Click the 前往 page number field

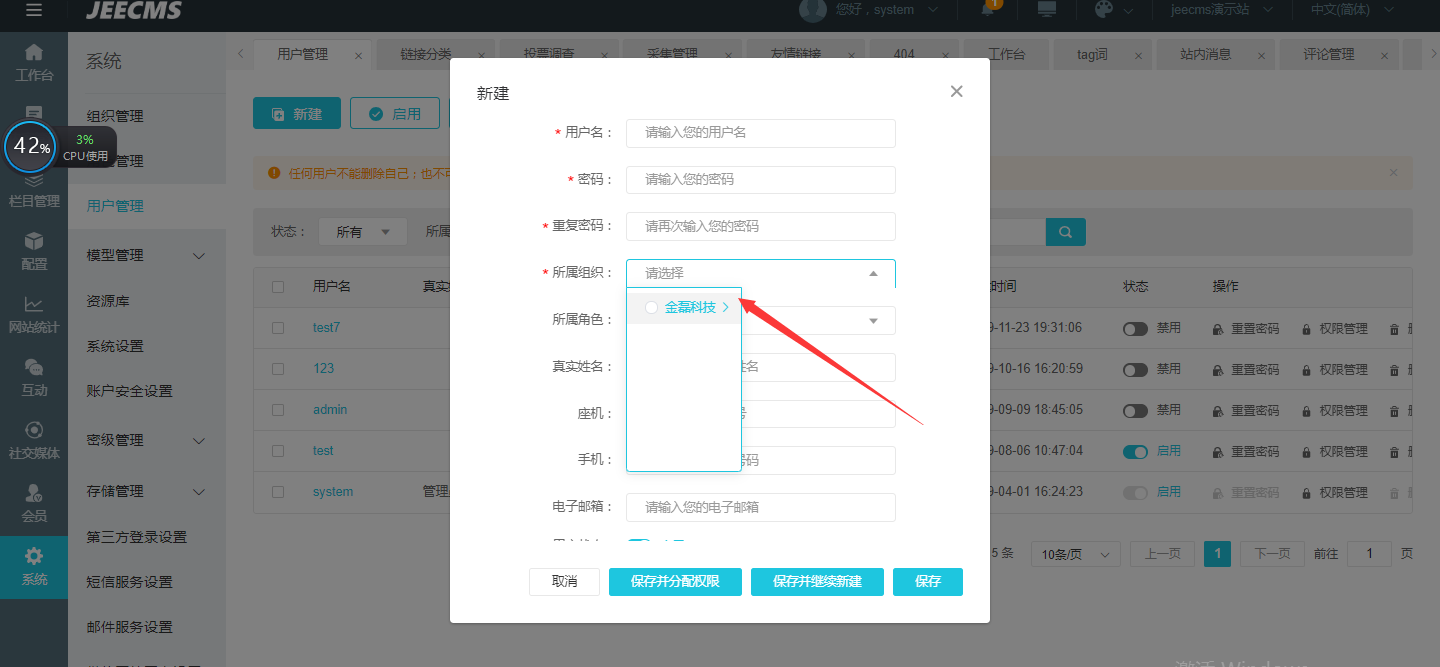[x=1369, y=554]
